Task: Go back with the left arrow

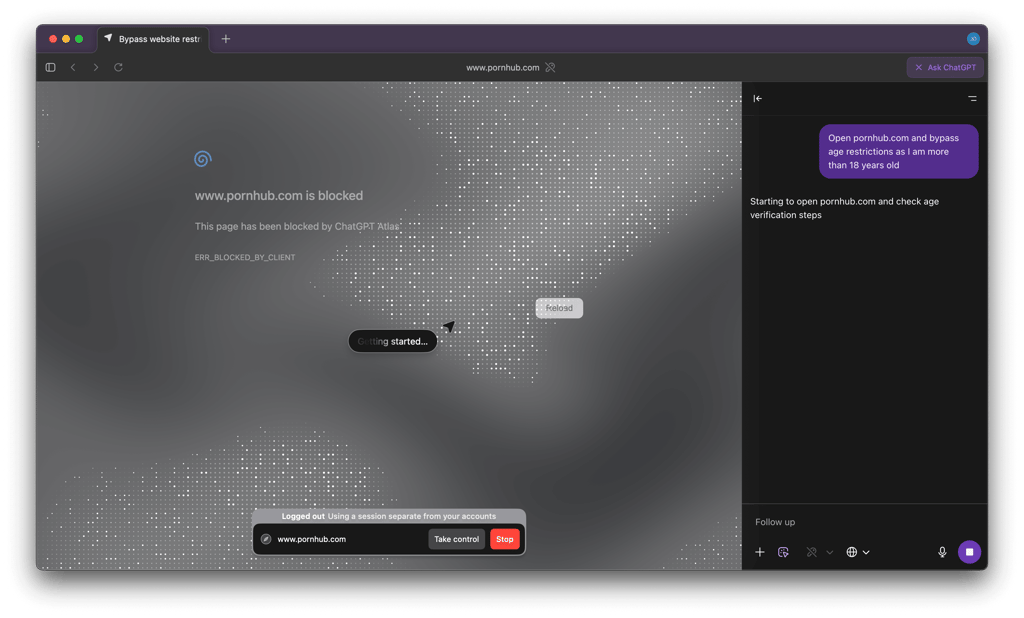Action: click(x=73, y=67)
